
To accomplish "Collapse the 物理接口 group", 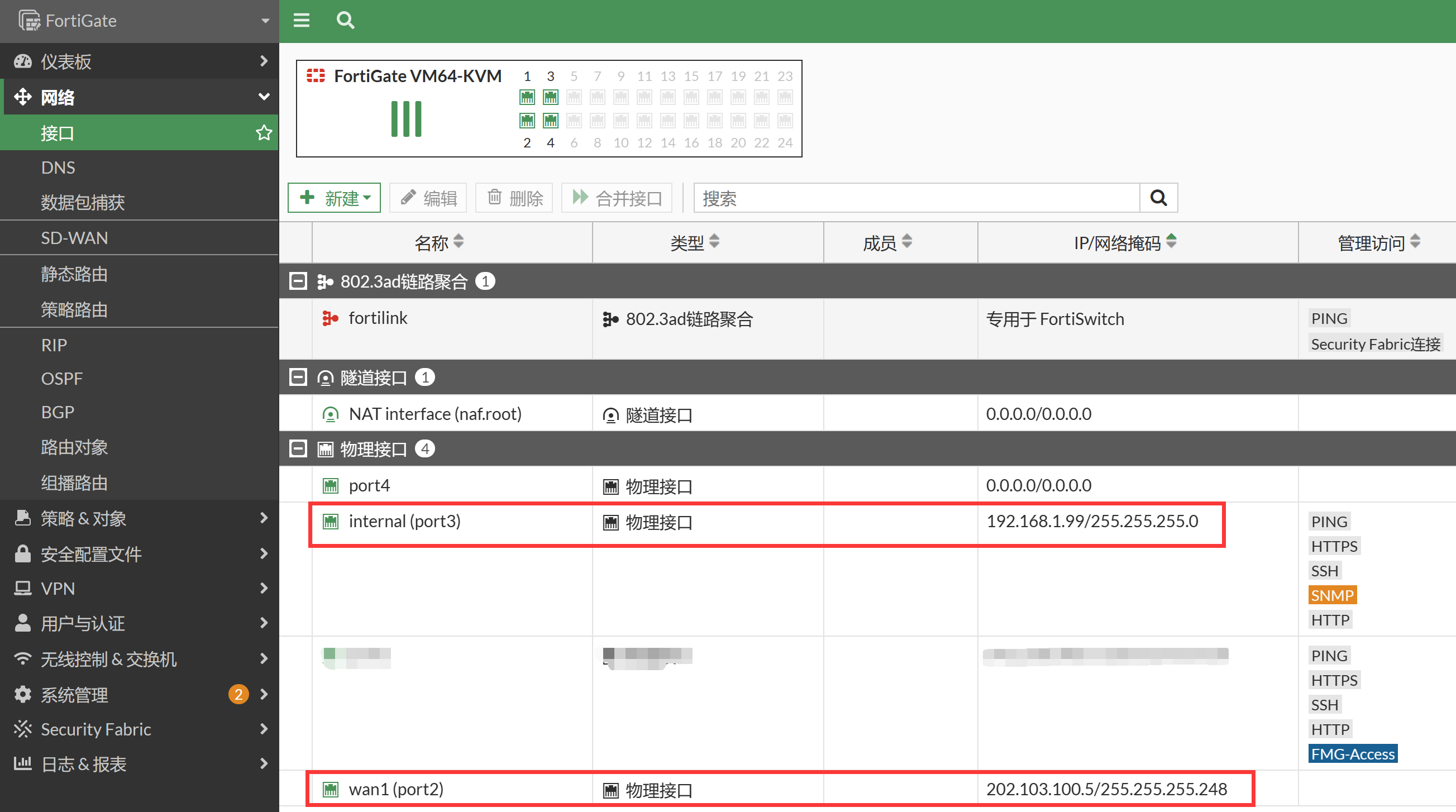I will [298, 449].
